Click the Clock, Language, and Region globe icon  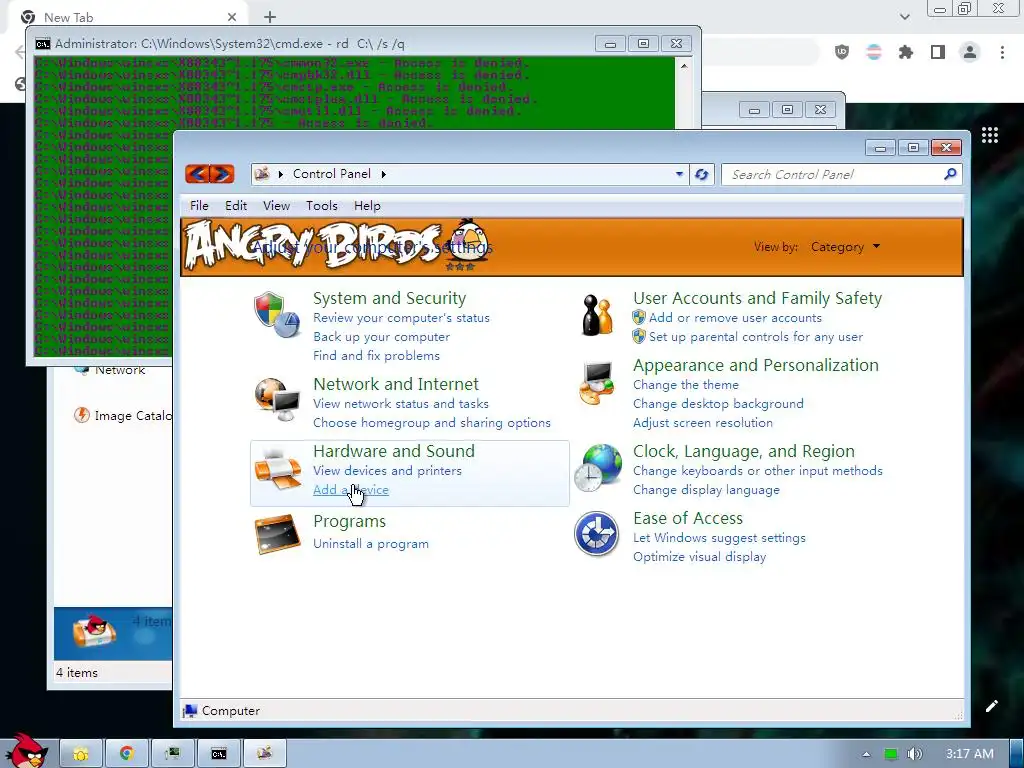pyautogui.click(x=598, y=468)
